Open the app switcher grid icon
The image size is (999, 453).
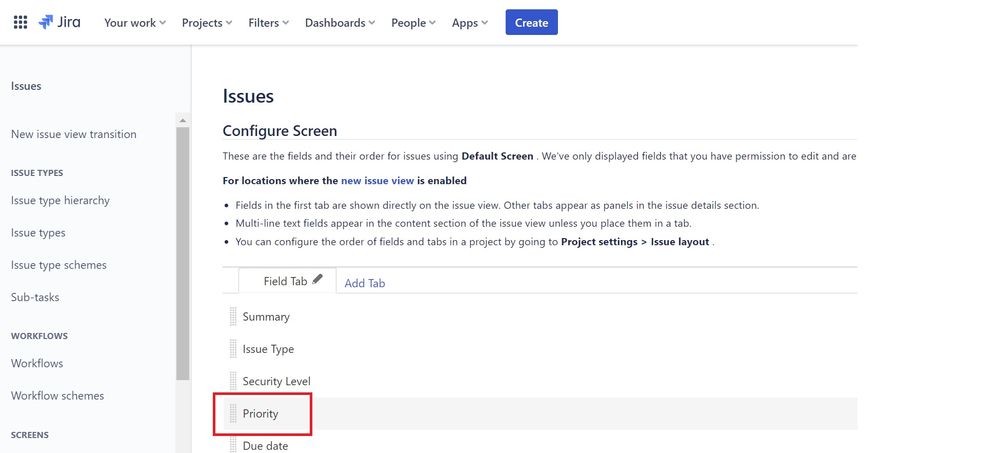point(20,22)
